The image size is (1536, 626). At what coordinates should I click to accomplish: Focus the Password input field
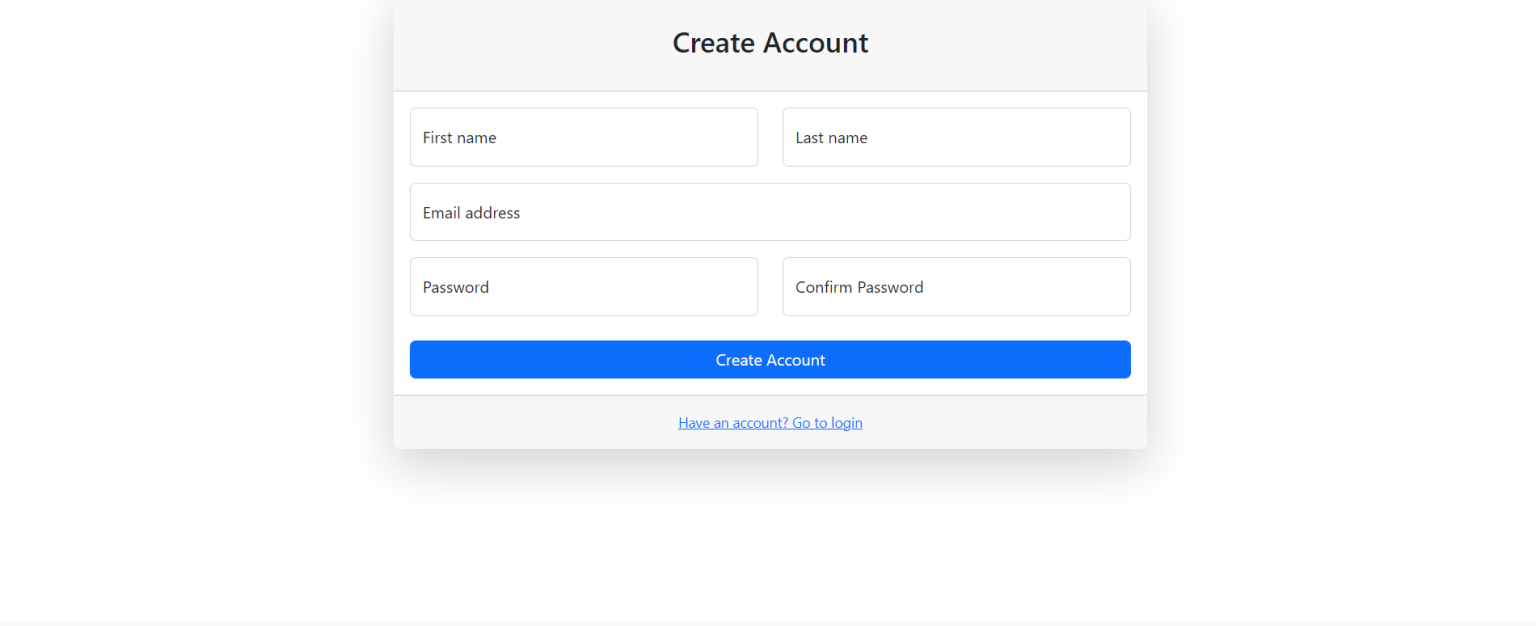(x=584, y=286)
